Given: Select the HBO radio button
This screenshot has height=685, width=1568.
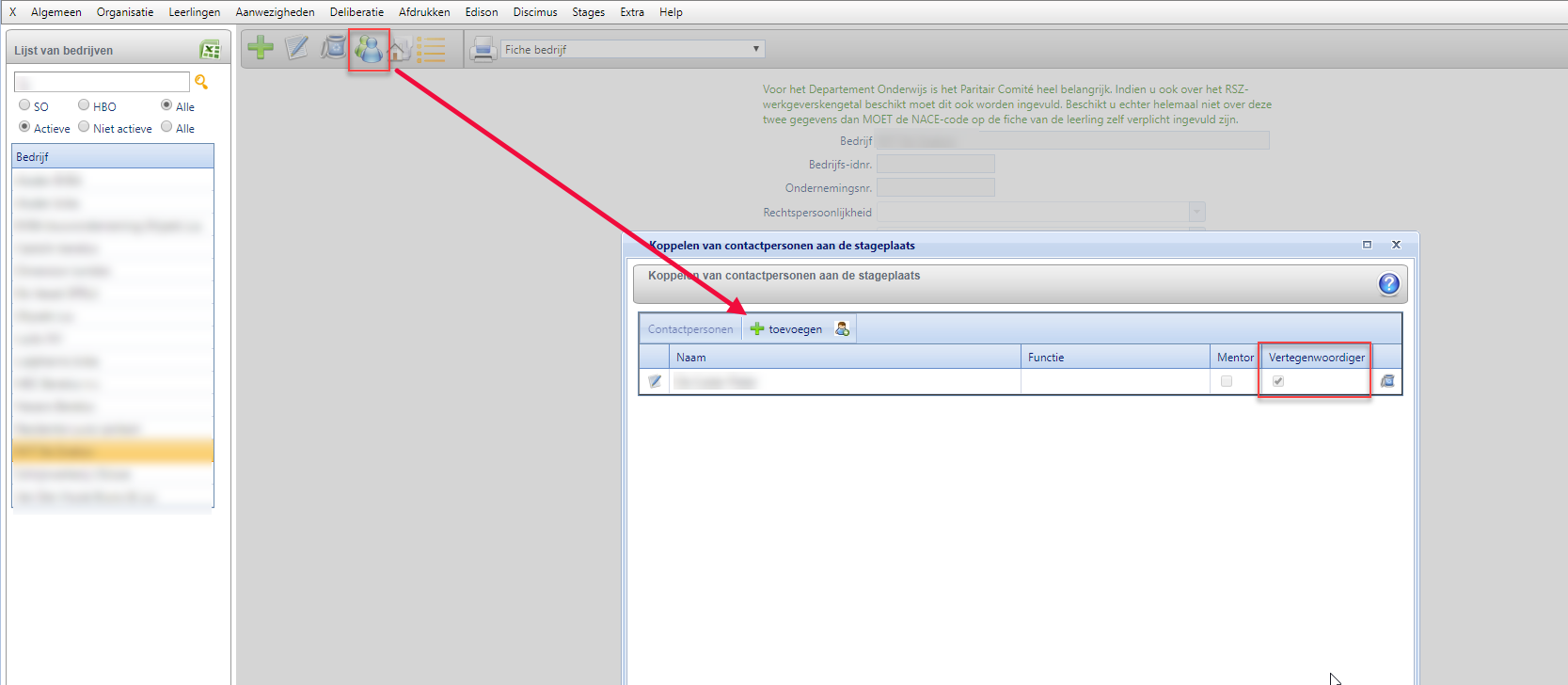Looking at the screenshot, I should [84, 105].
